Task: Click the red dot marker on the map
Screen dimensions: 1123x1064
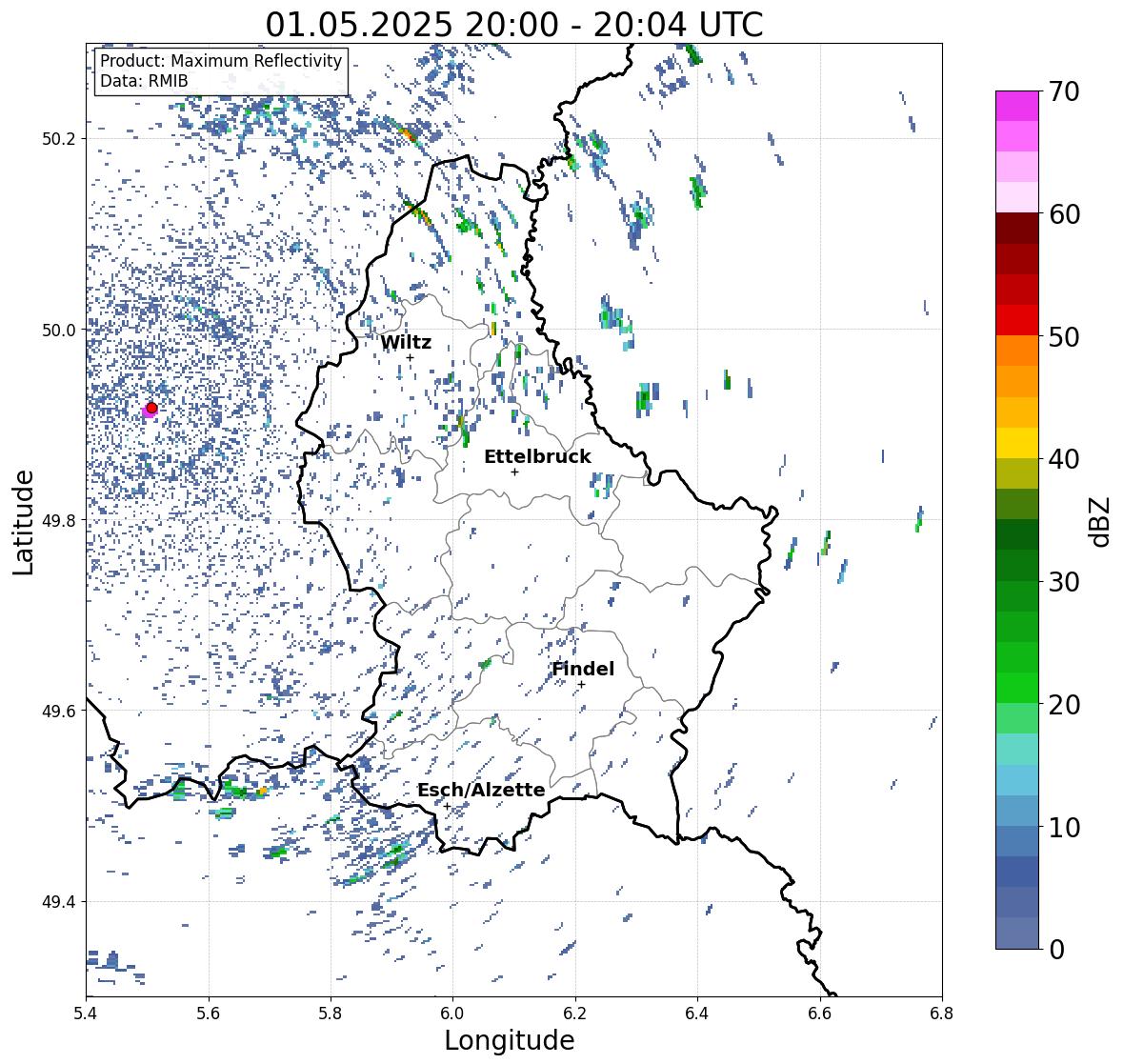Action: click(x=151, y=408)
